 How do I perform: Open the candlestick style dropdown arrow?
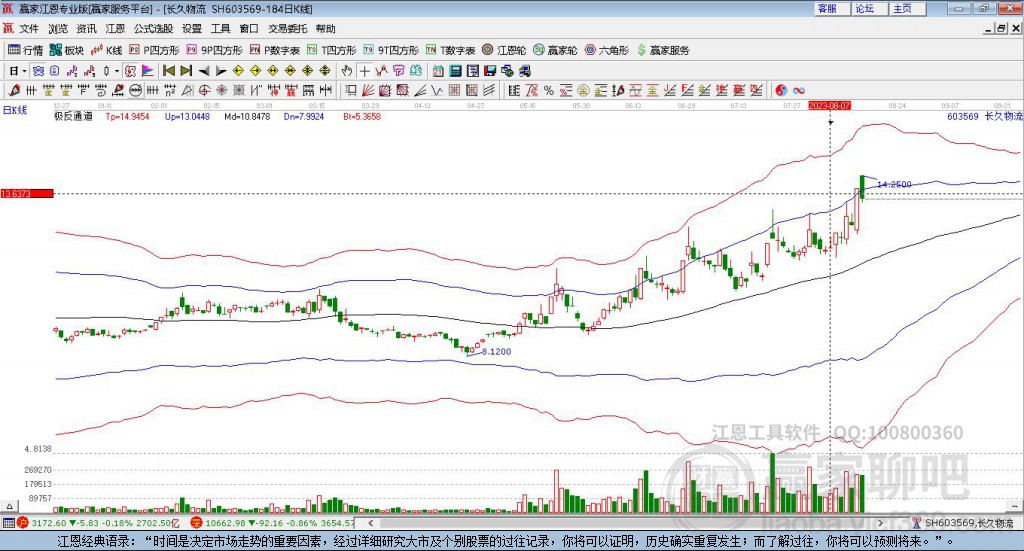click(x=117, y=71)
